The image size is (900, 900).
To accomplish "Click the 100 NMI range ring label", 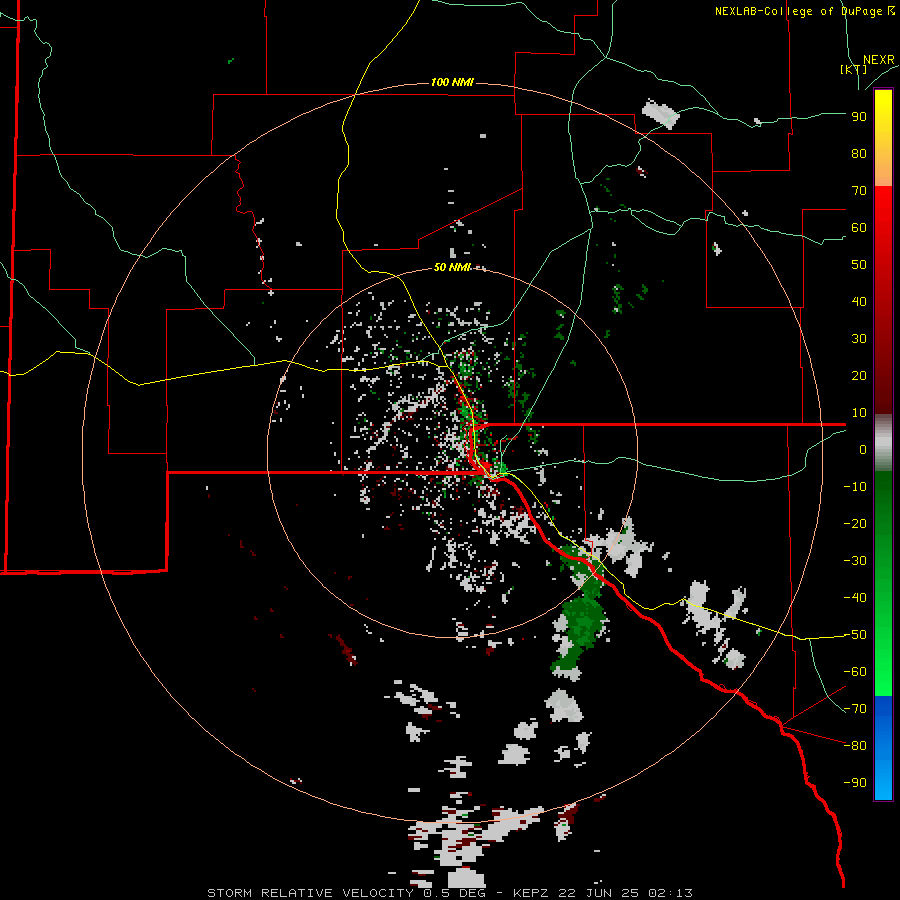I will coord(452,82).
